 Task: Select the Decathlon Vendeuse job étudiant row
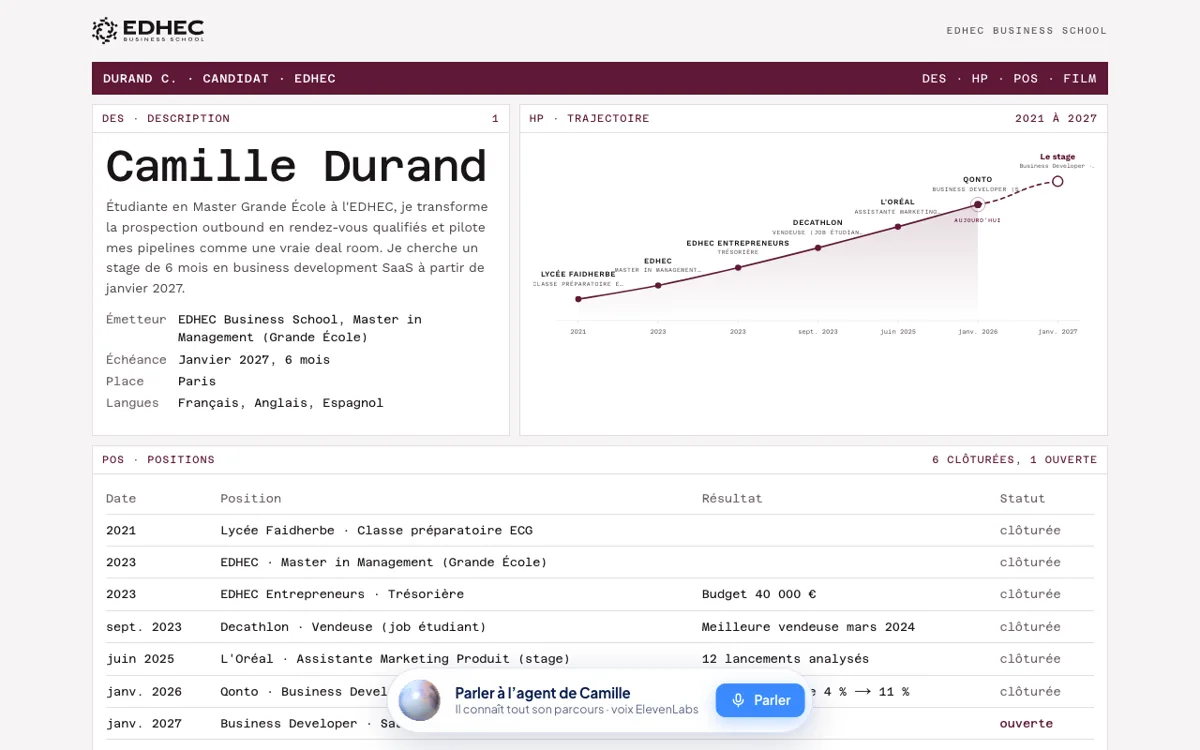click(x=600, y=627)
